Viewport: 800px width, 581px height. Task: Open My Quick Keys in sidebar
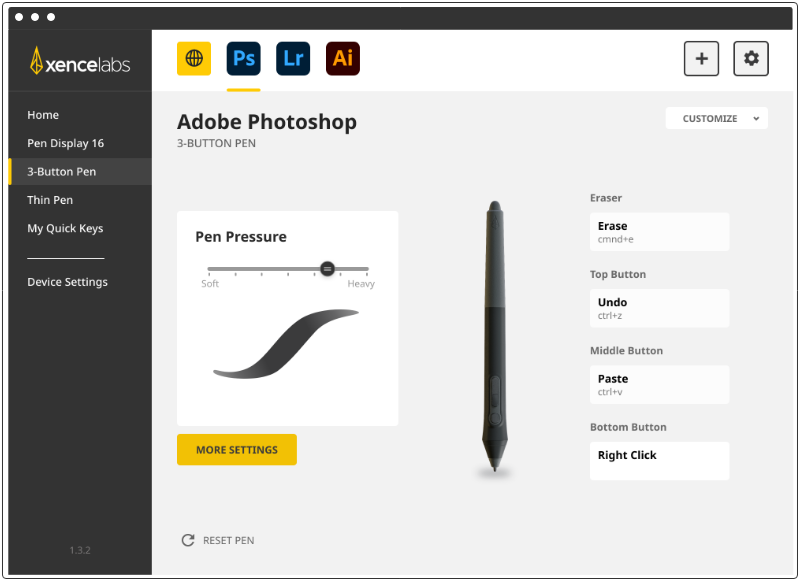coord(65,228)
